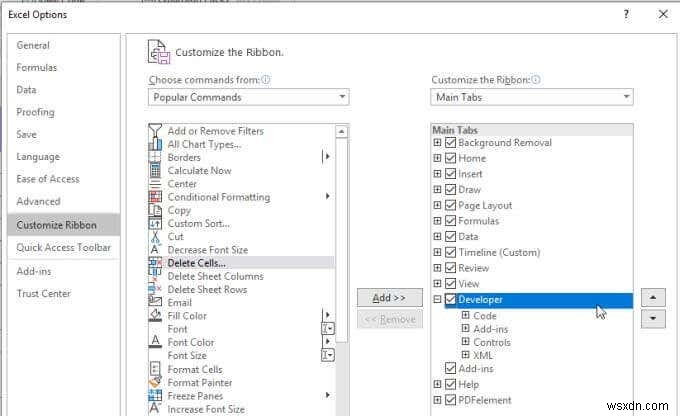Expand the Formulas tab node
The image size is (680, 416).
click(x=437, y=221)
